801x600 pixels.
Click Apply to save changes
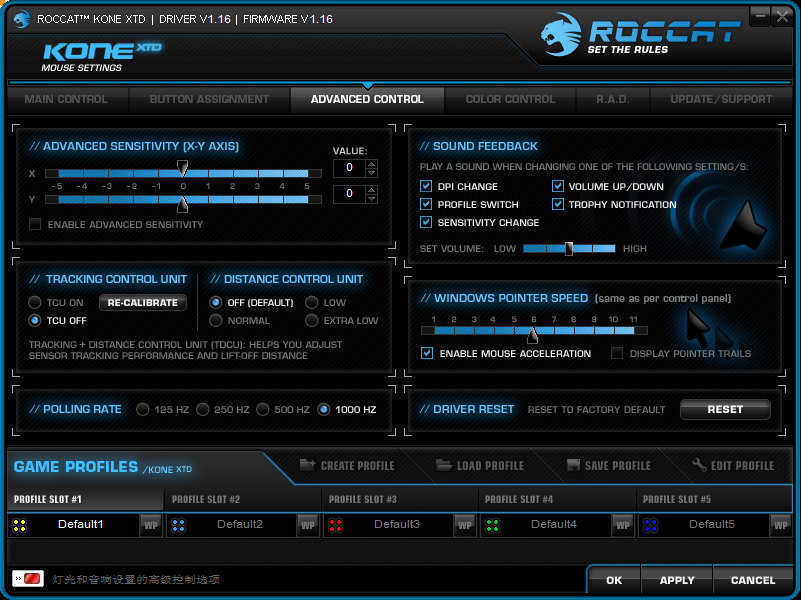click(x=677, y=580)
